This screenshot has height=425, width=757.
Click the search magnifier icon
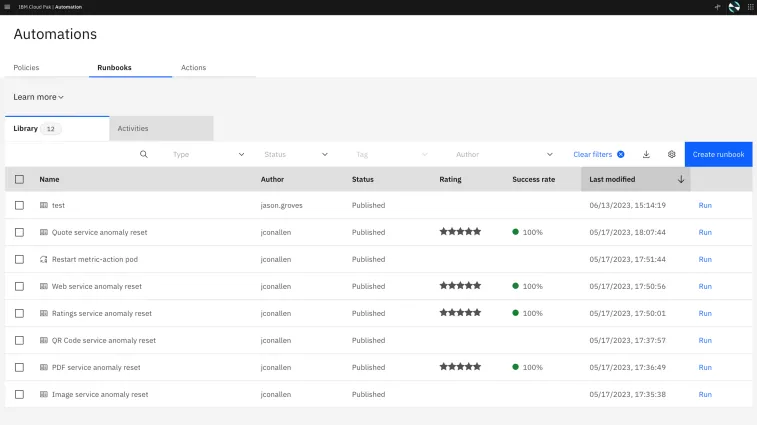[x=144, y=155]
